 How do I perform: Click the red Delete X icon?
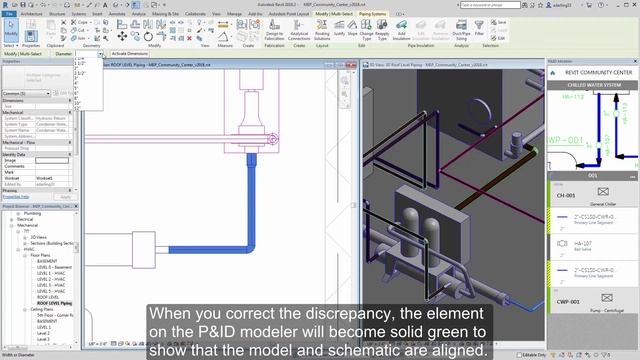coord(189,38)
